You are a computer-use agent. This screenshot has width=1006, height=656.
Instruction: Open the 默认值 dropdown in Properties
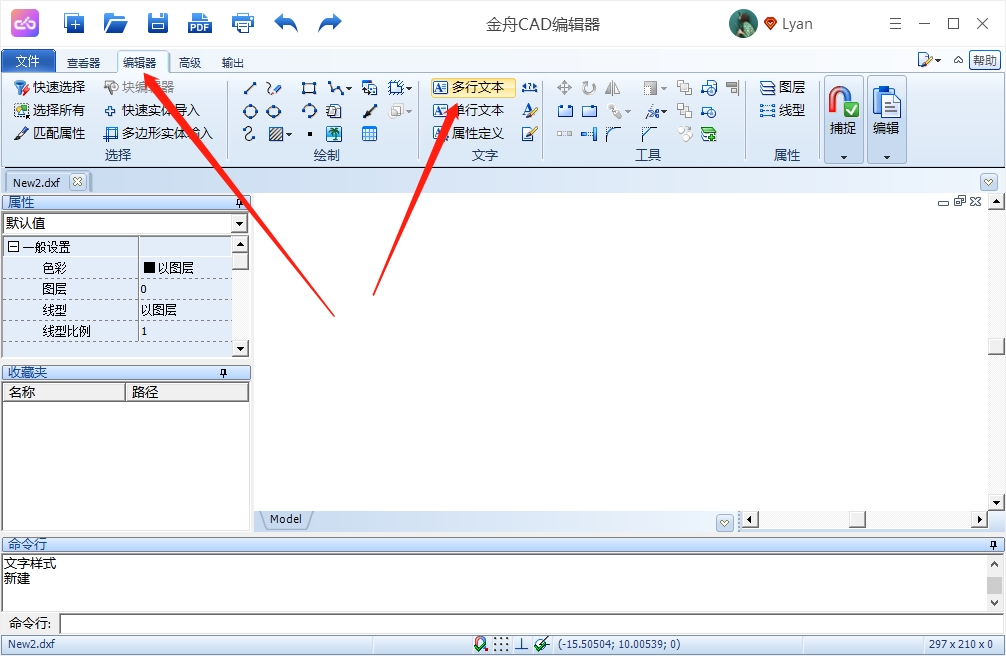(239, 223)
